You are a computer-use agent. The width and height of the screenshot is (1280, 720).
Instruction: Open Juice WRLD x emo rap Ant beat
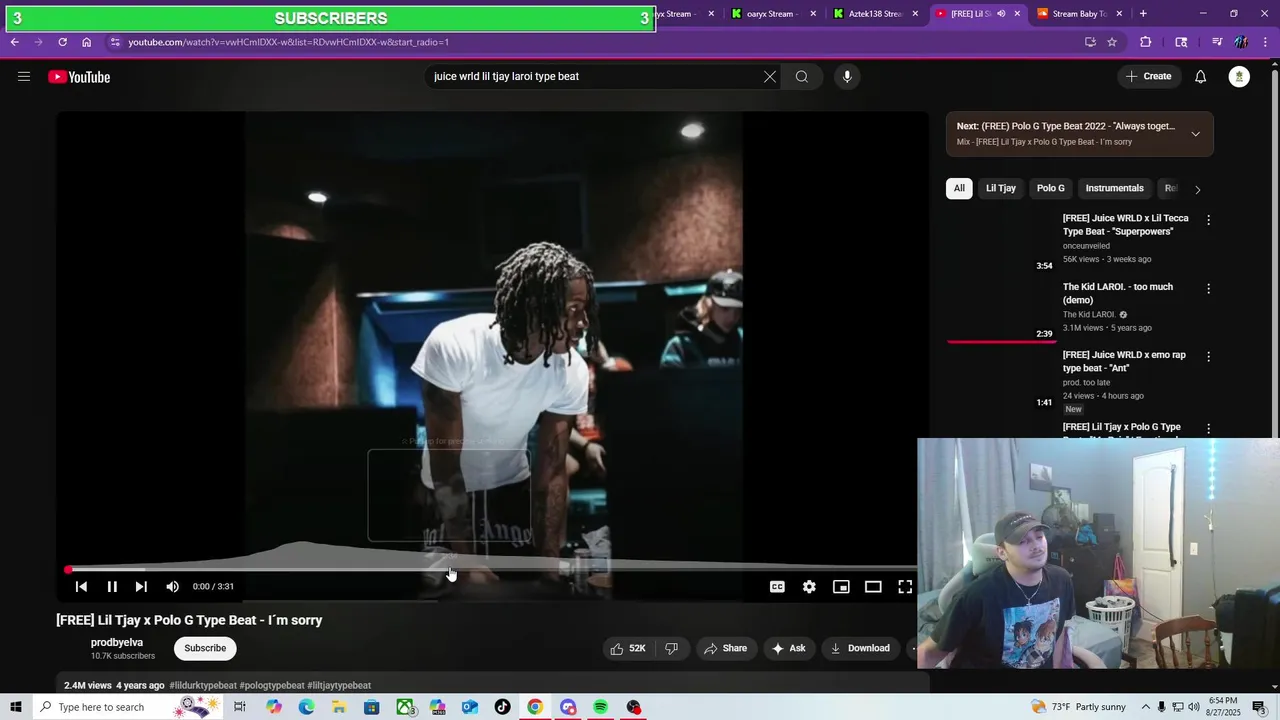[1124, 361]
